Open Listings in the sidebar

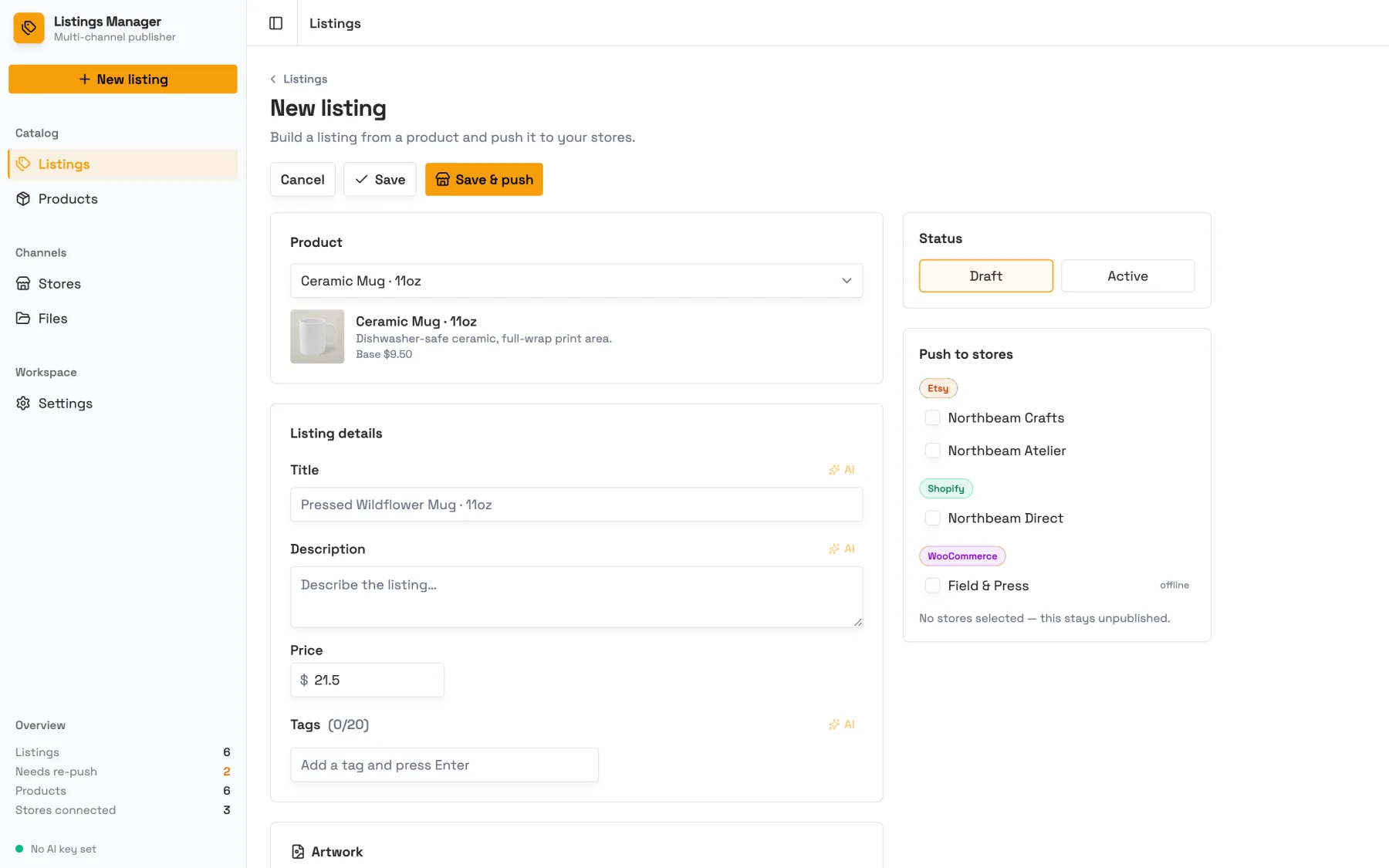(x=123, y=164)
